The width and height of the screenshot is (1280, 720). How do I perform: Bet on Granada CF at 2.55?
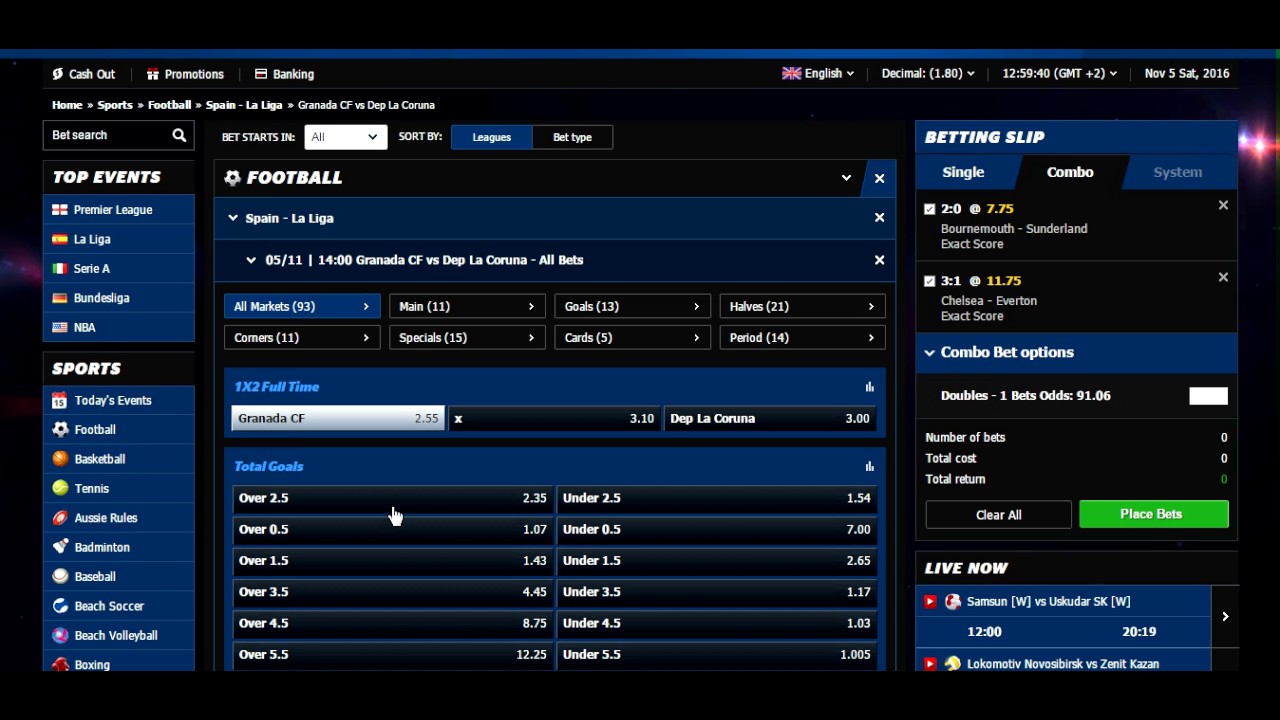point(337,418)
